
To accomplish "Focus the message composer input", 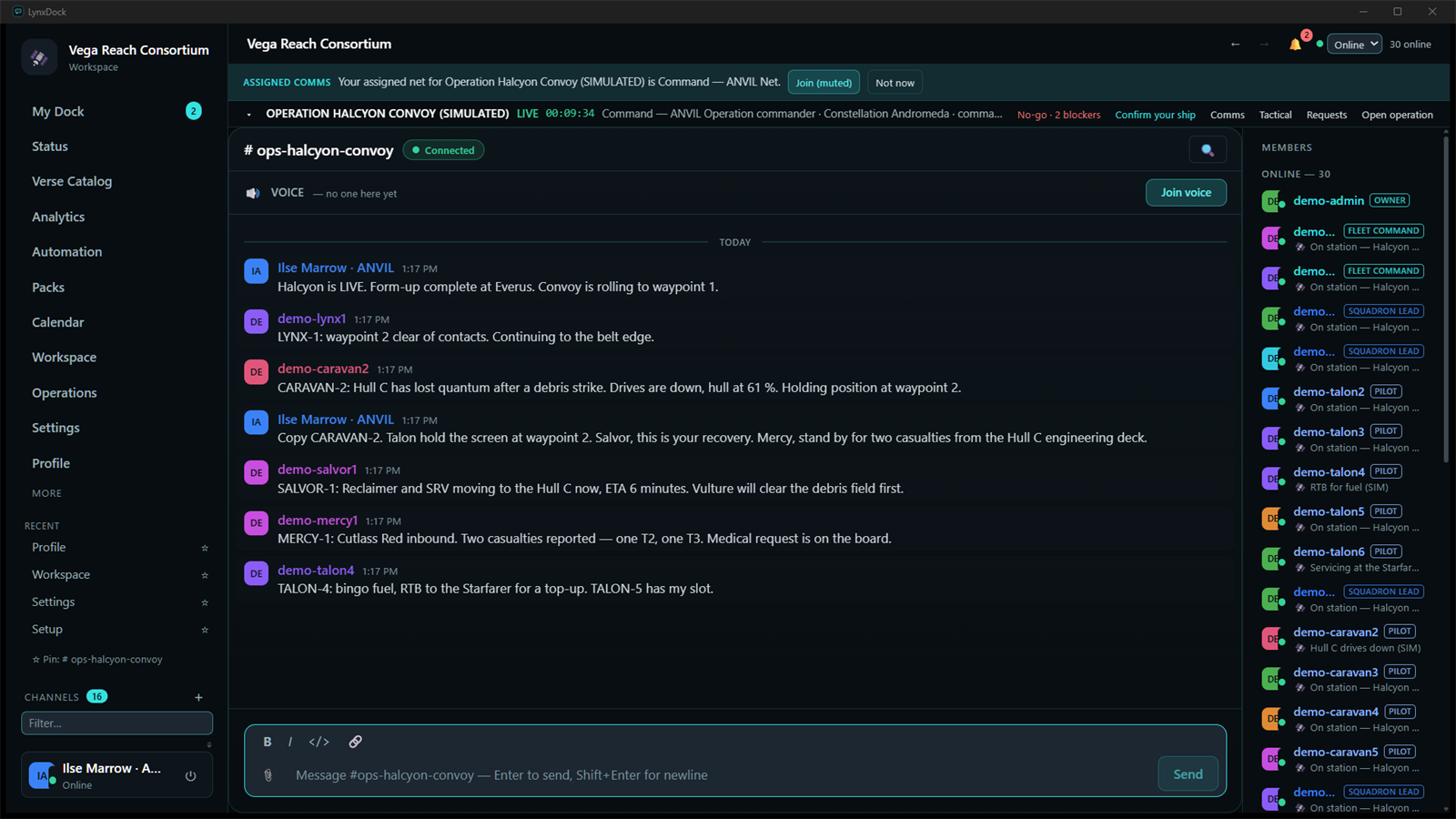I will coord(719,775).
